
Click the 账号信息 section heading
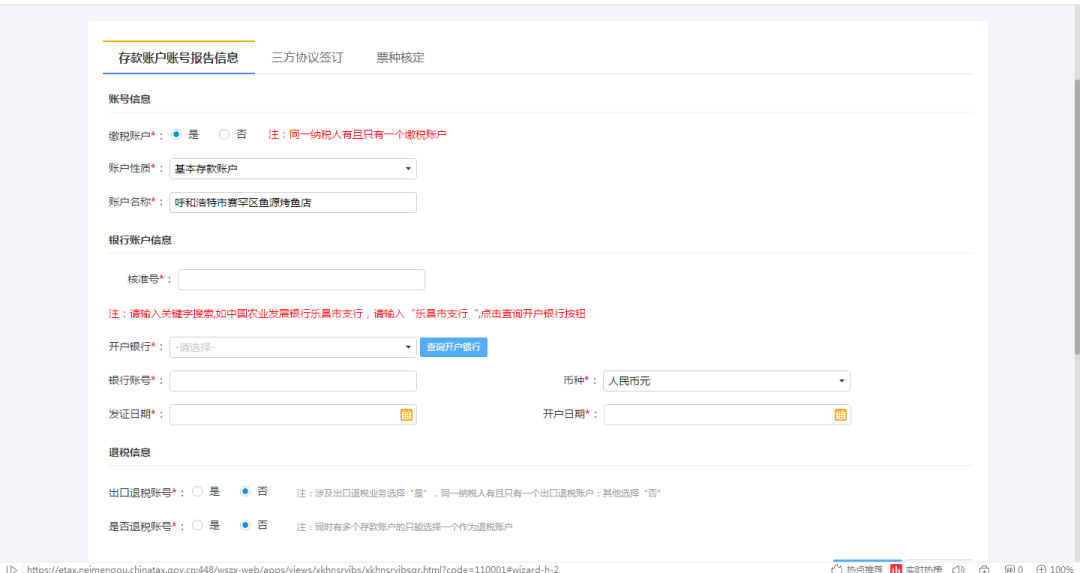(129, 99)
